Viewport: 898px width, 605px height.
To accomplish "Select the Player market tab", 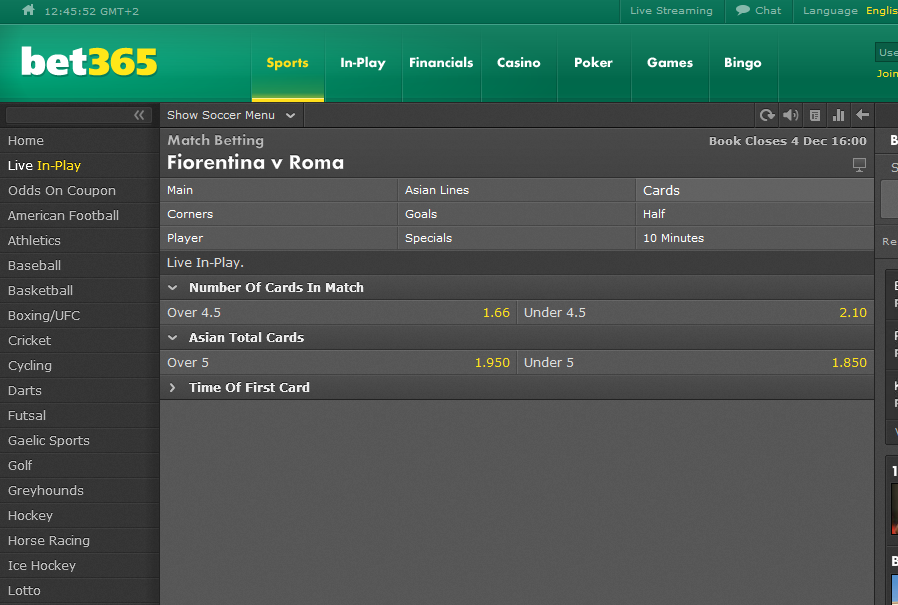I will pos(278,238).
